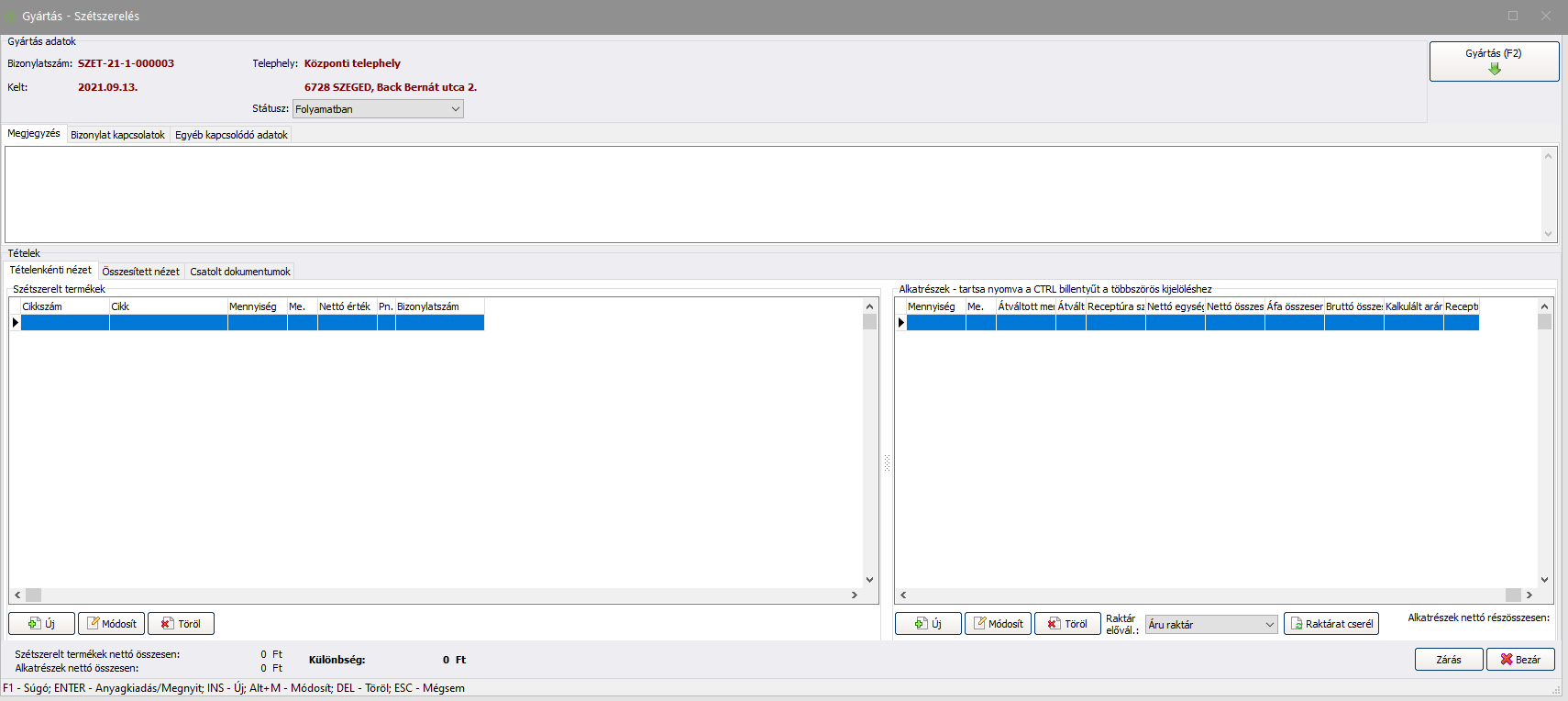This screenshot has height=701, width=1568.
Task: Click Módosít under the Alkatrészek grid
Action: (x=998, y=624)
